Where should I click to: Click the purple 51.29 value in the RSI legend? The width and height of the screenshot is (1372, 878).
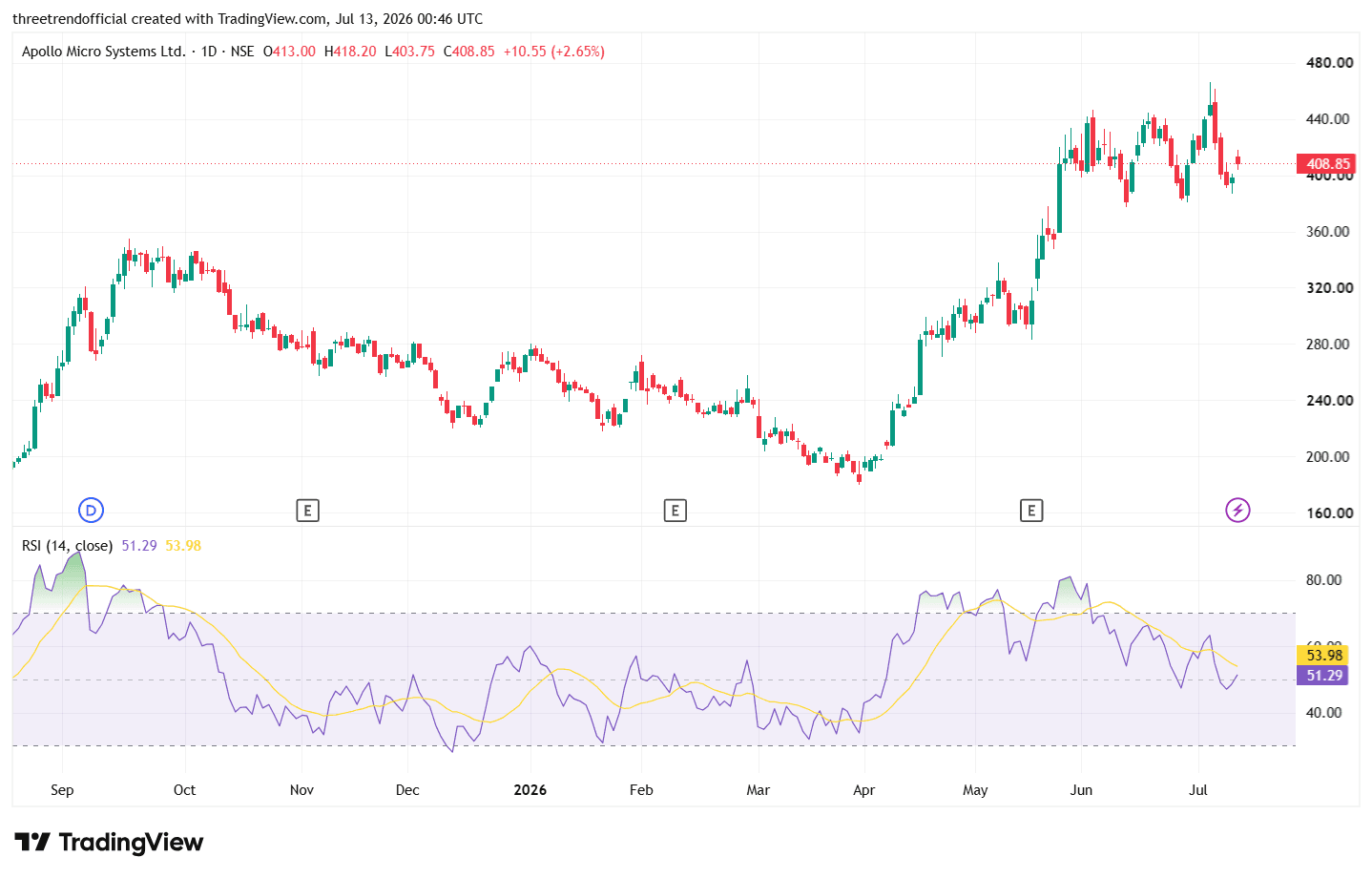click(x=139, y=546)
